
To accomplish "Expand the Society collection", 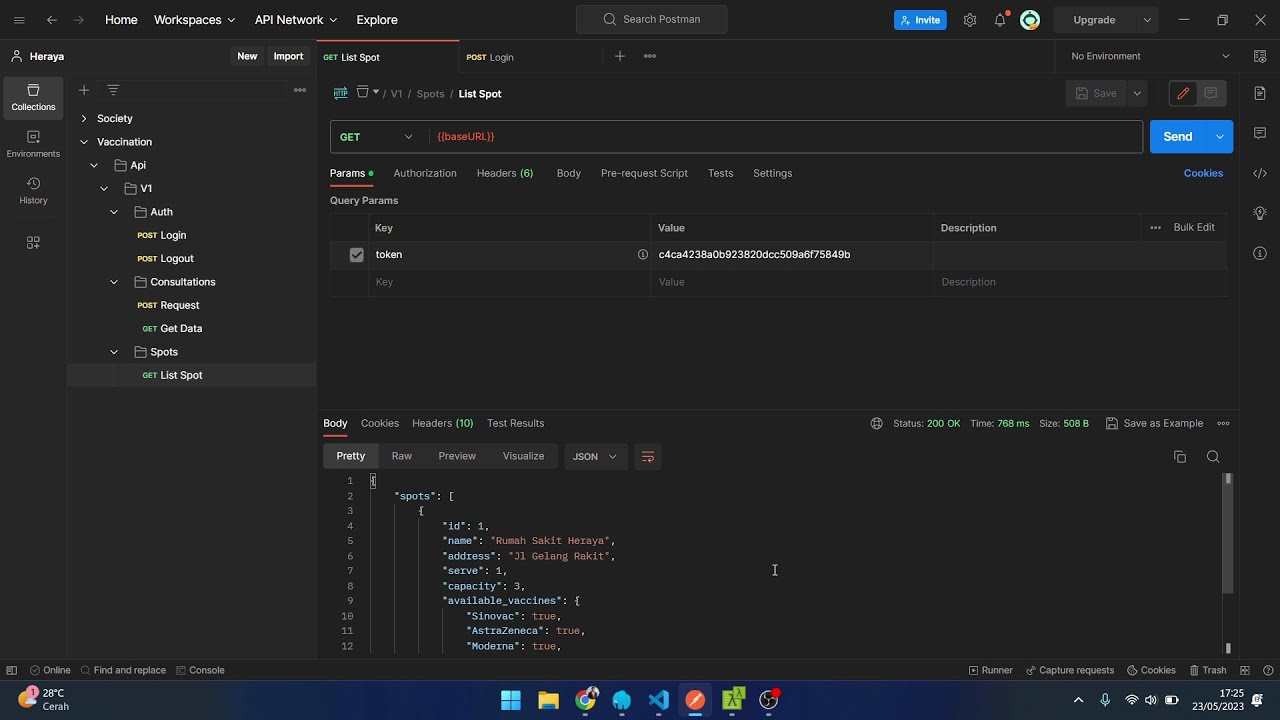I will click(x=84, y=118).
